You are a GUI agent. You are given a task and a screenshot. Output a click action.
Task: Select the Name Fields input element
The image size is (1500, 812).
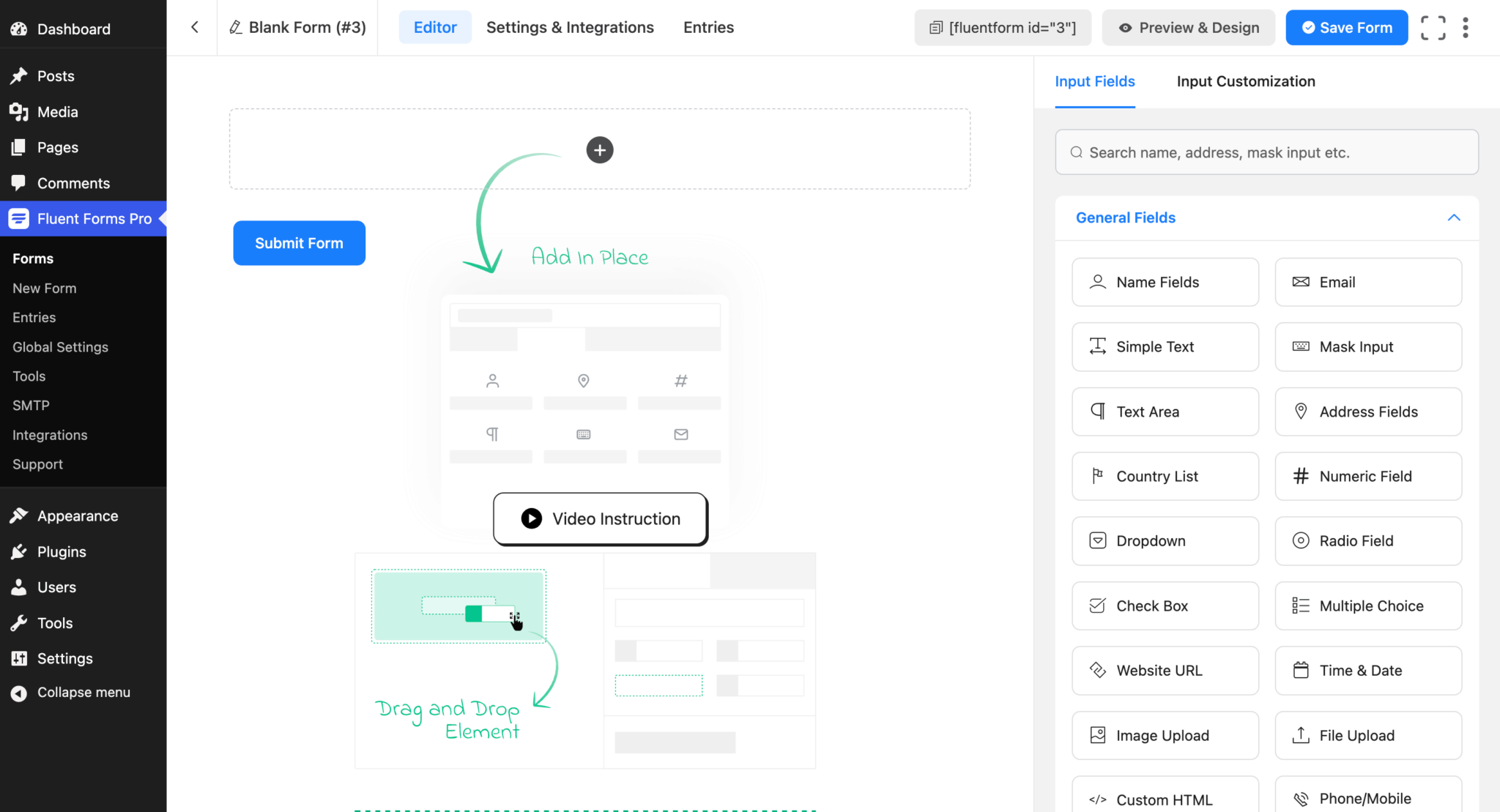coord(1165,282)
